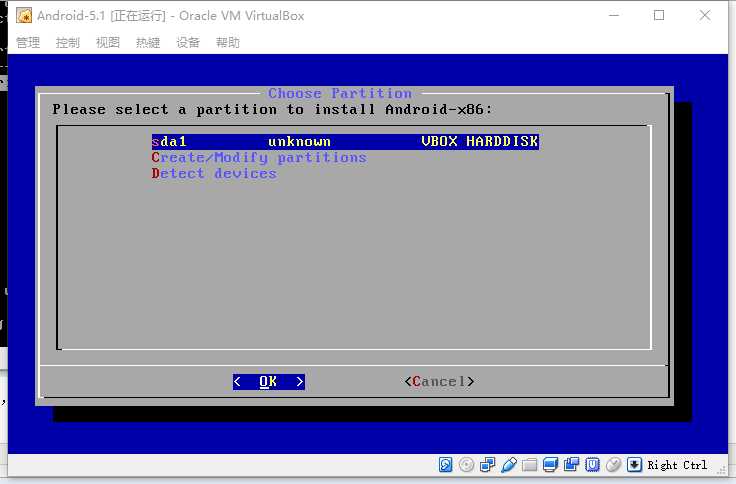
Task: Close the VirtualBox window
Action: (705, 15)
